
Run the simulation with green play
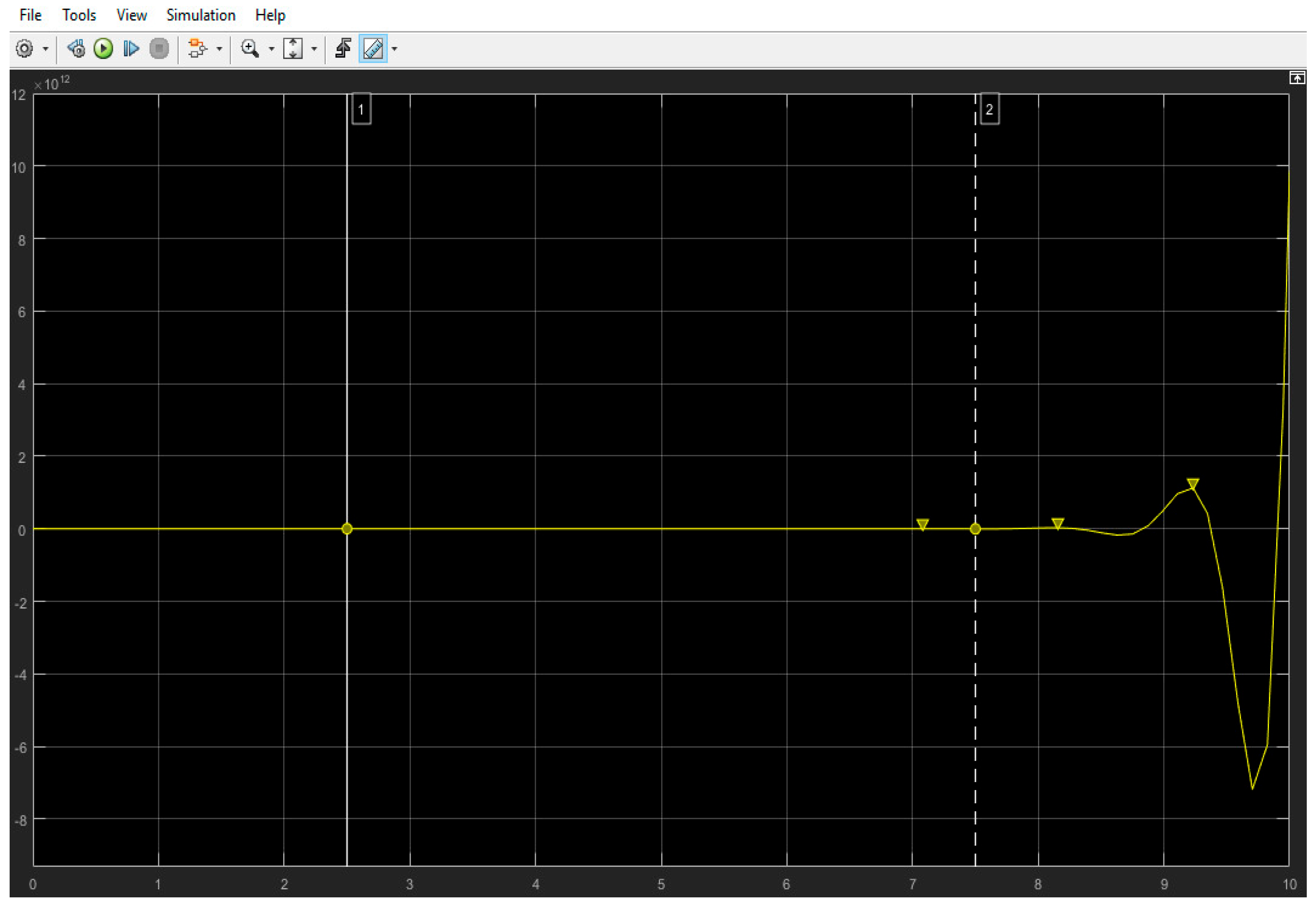coord(103,49)
